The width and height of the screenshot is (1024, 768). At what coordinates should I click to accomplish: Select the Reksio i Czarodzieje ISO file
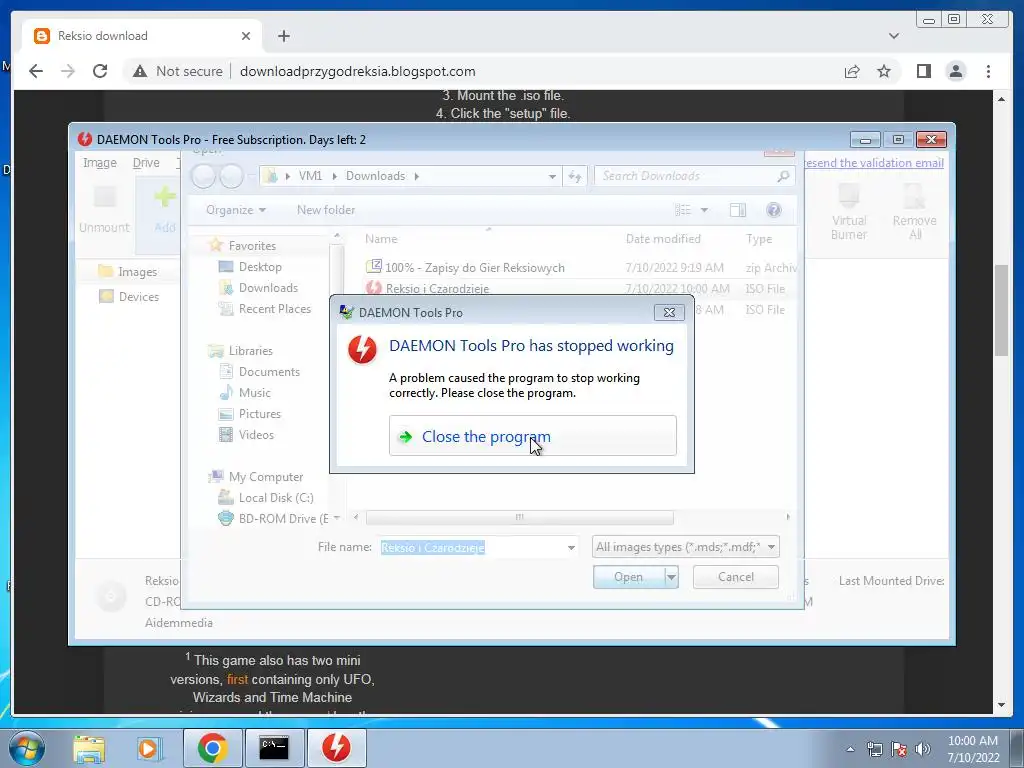pyautogui.click(x=436, y=288)
